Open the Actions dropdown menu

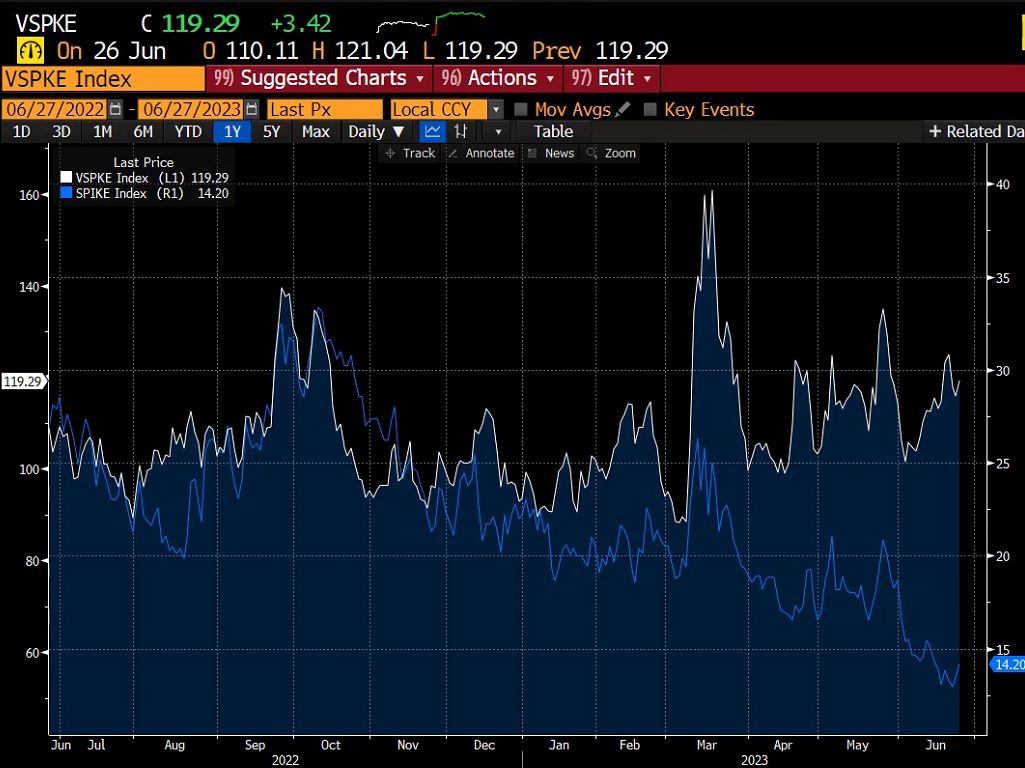[498, 78]
